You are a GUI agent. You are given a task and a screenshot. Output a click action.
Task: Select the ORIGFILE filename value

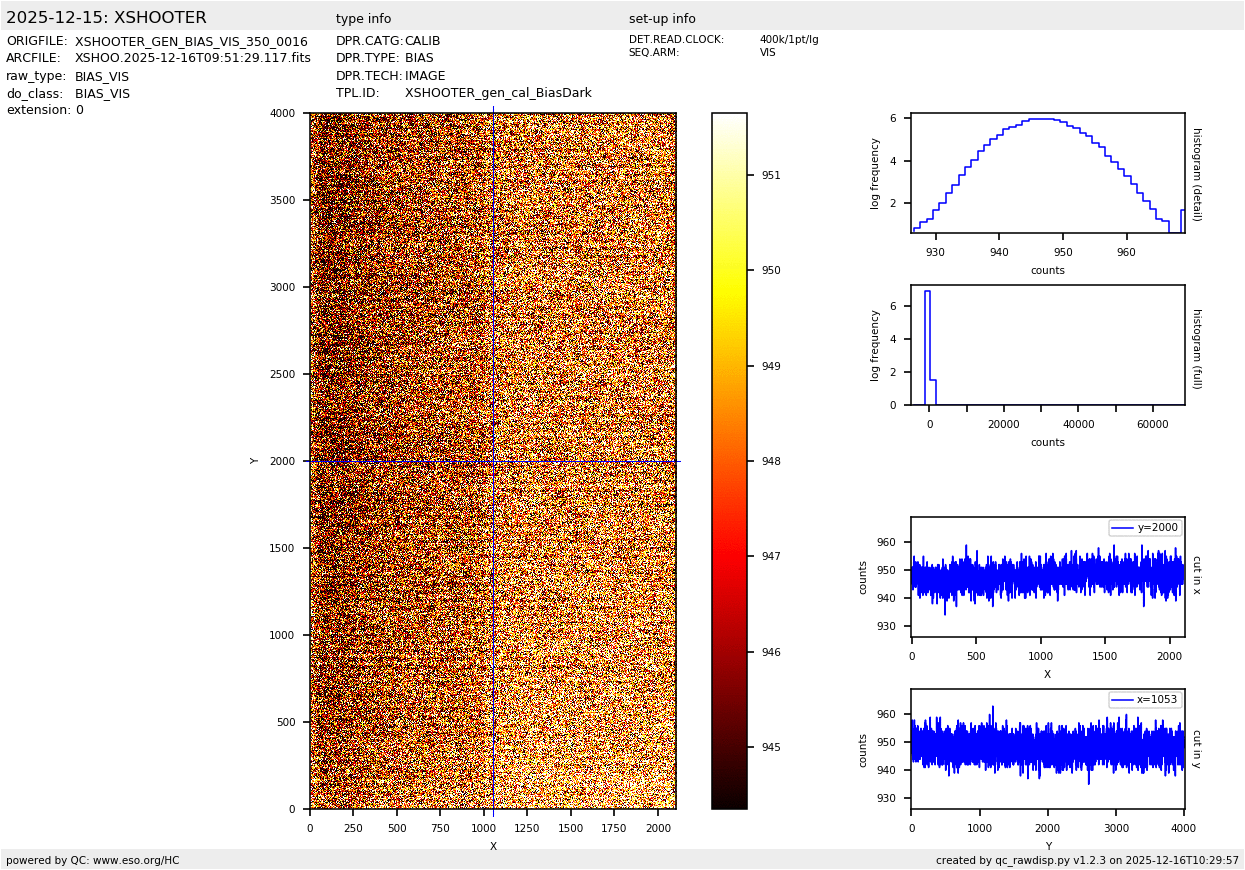(x=191, y=42)
